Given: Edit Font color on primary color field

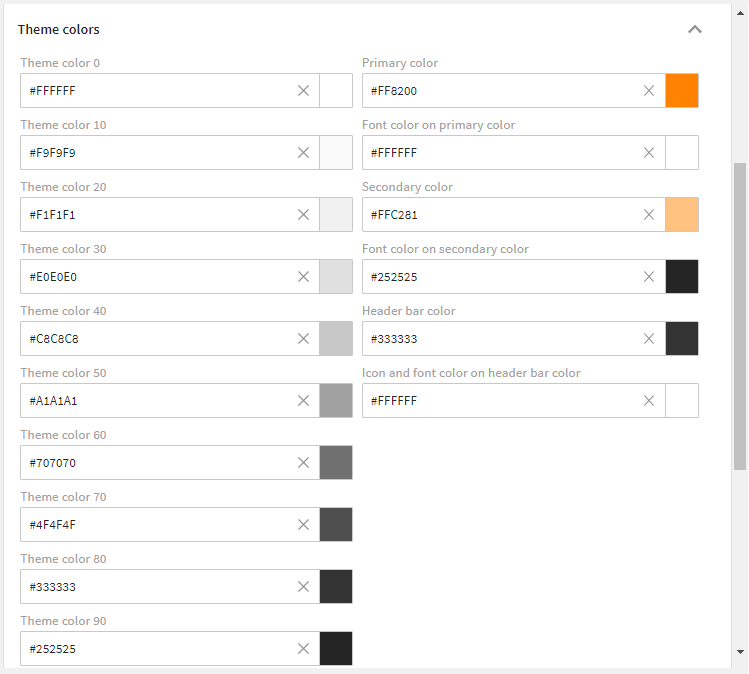Looking at the screenshot, I should click(x=500, y=153).
